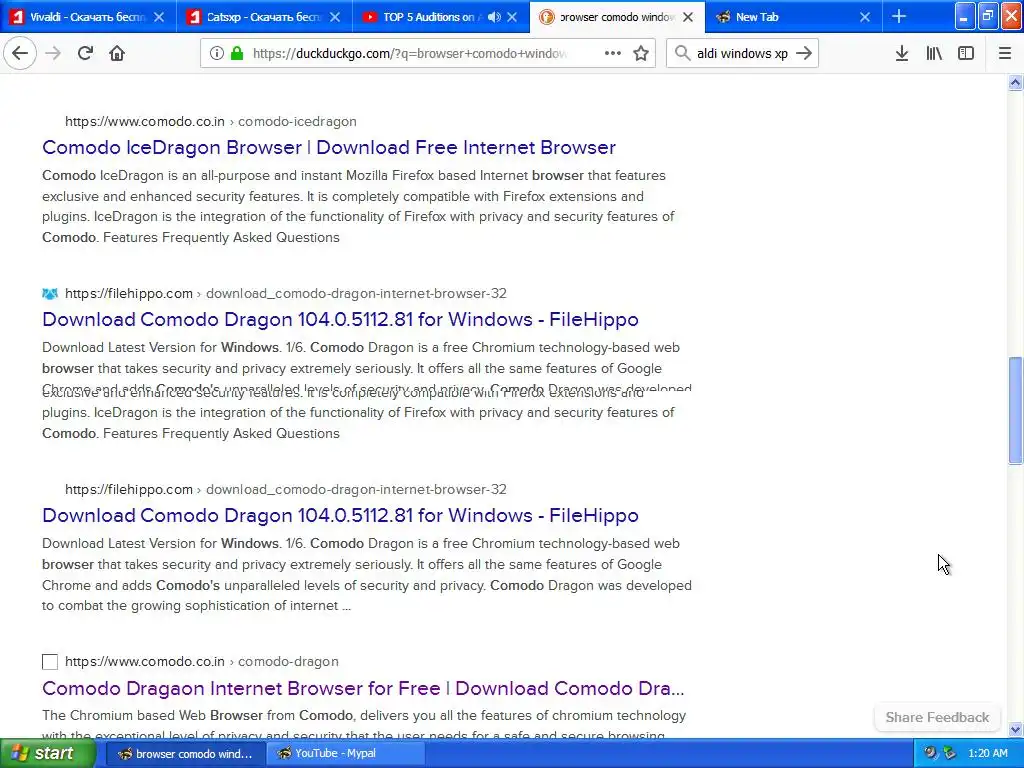Open the hamburger application menu

1005,54
